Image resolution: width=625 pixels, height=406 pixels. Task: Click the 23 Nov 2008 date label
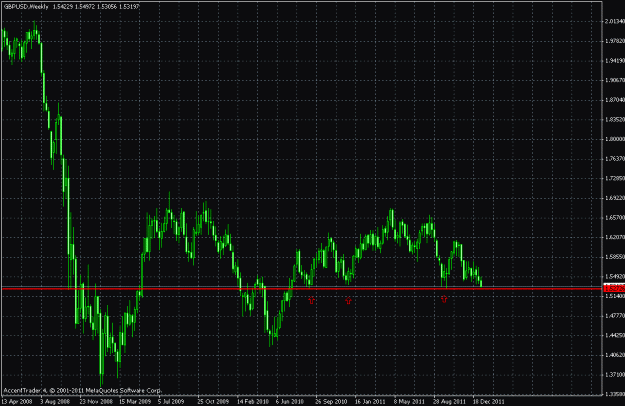click(96, 401)
